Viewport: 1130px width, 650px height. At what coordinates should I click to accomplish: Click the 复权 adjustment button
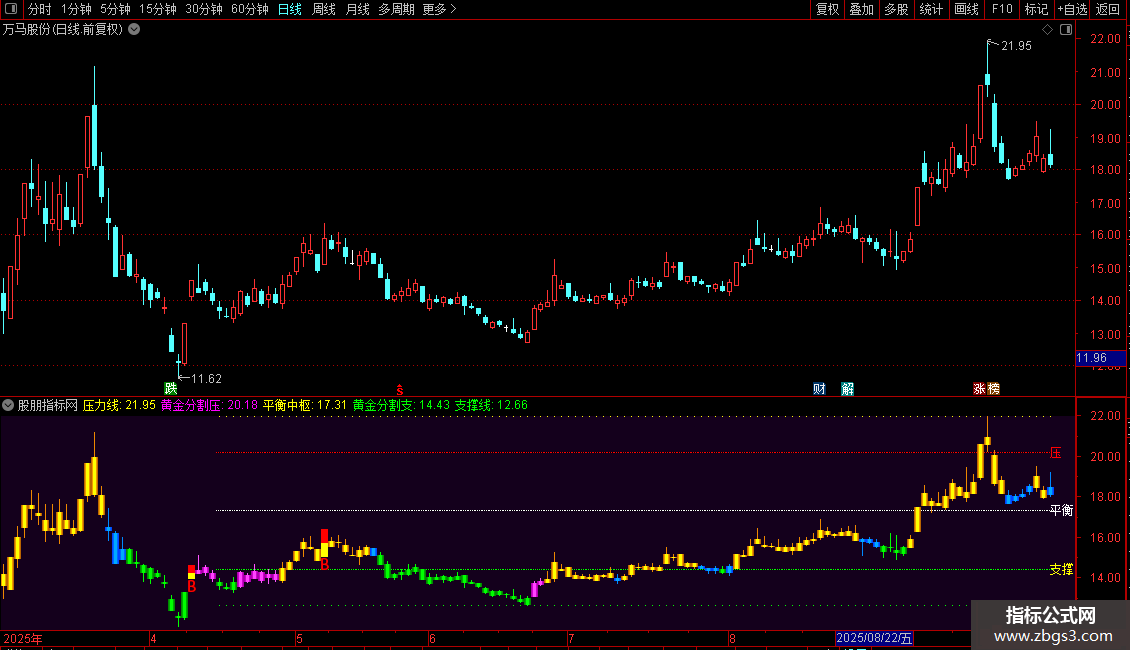pyautogui.click(x=827, y=9)
